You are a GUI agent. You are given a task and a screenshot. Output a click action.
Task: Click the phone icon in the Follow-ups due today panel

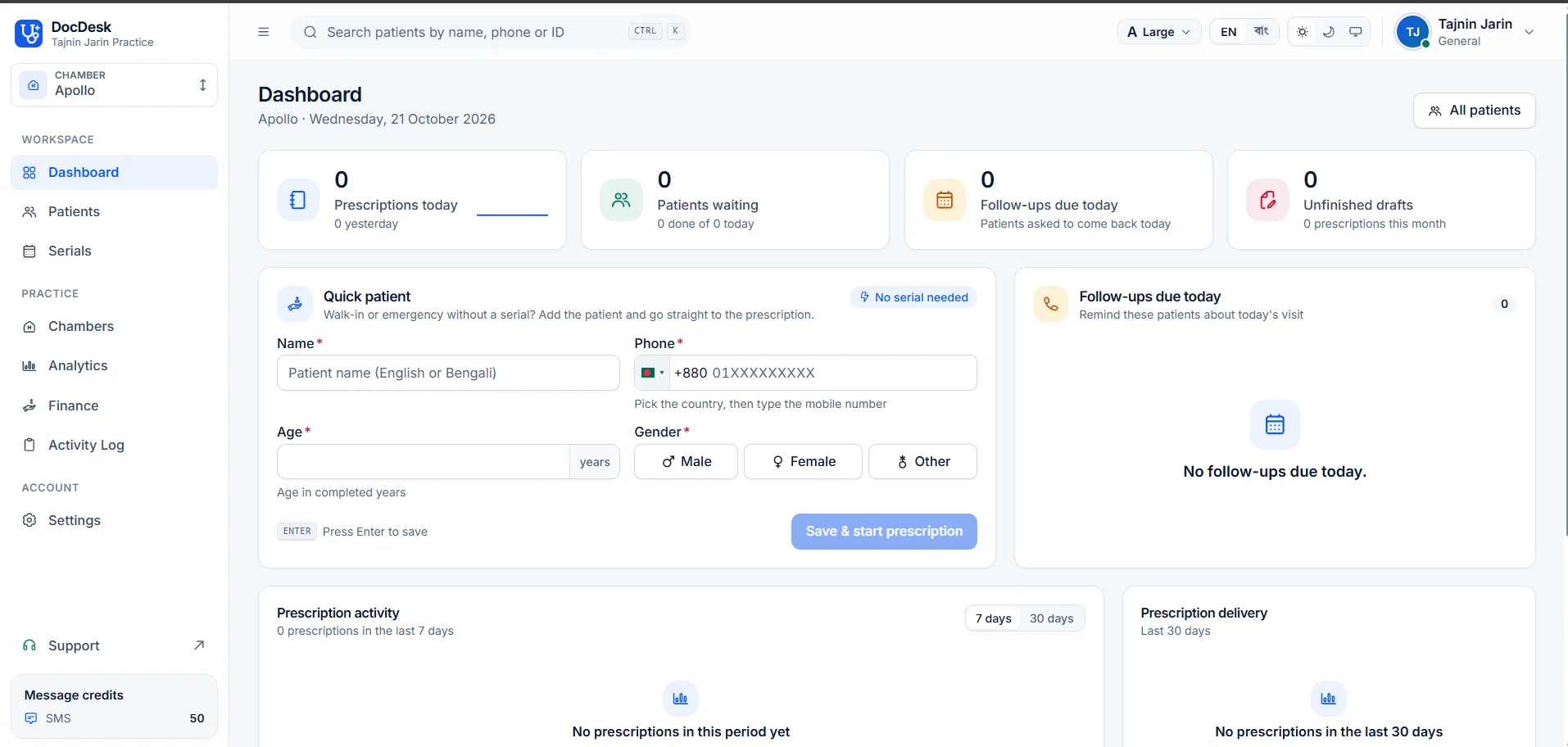pyautogui.click(x=1051, y=304)
